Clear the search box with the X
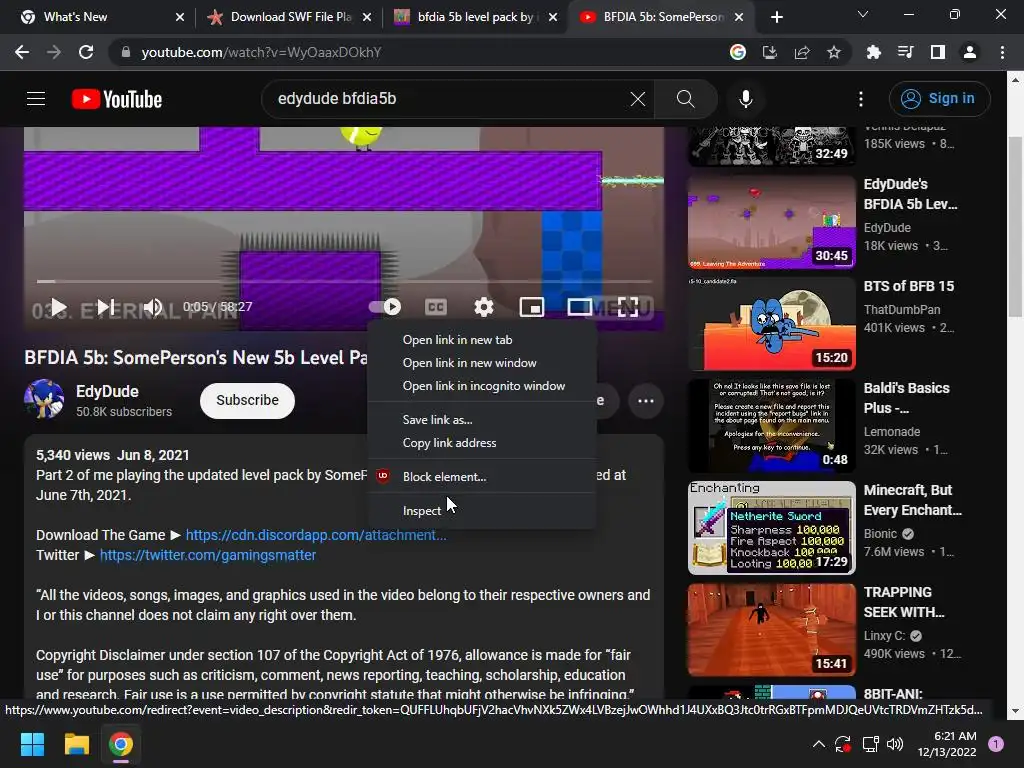 637,99
